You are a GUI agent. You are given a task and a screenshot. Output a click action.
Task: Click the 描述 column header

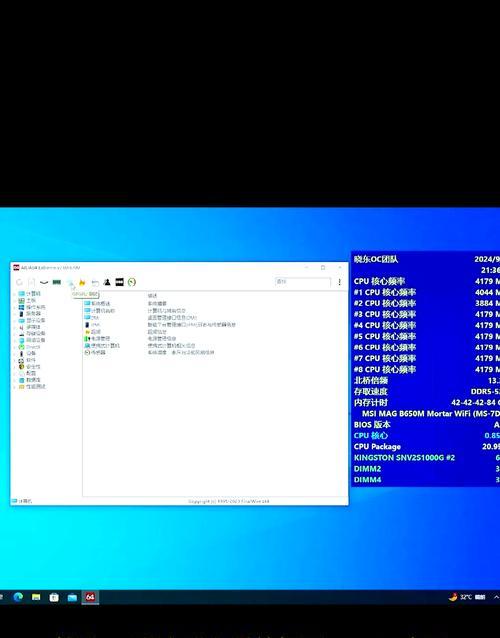pos(152,296)
